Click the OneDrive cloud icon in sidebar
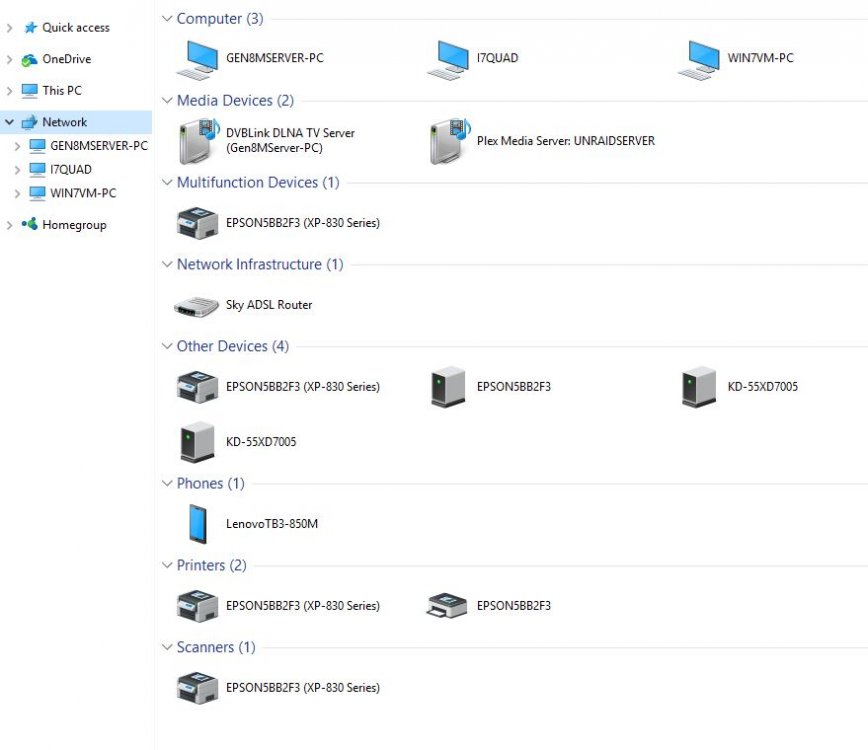 coord(29,59)
